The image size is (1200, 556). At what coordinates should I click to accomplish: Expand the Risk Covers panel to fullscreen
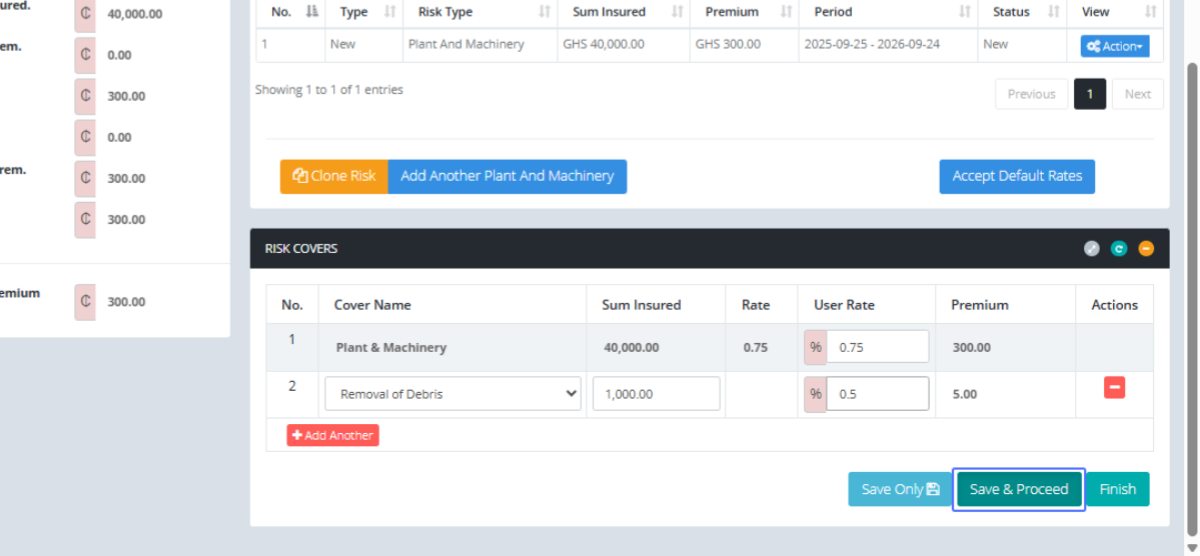pos(1092,249)
